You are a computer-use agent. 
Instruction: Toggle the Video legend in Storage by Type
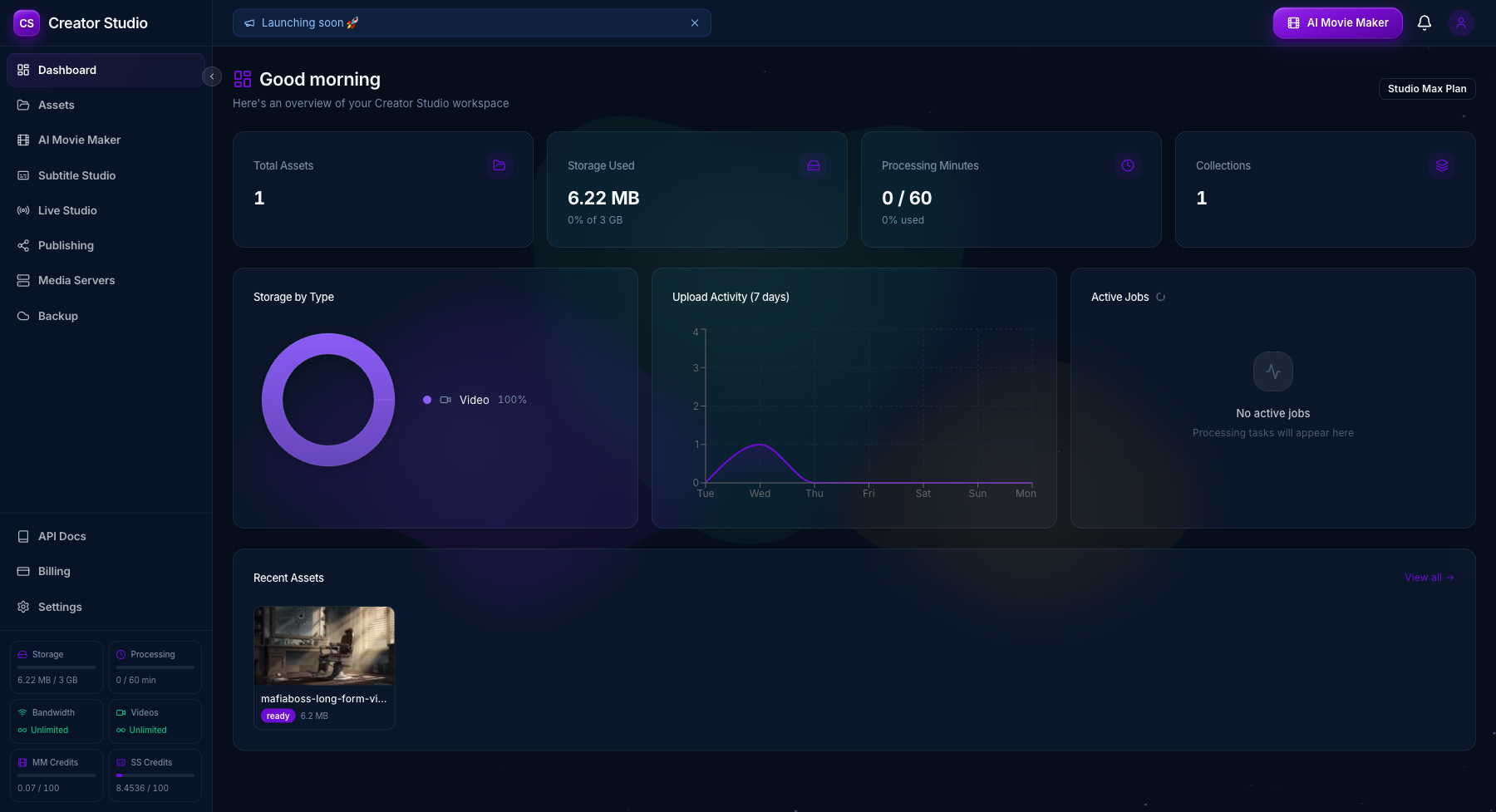pyautogui.click(x=474, y=400)
